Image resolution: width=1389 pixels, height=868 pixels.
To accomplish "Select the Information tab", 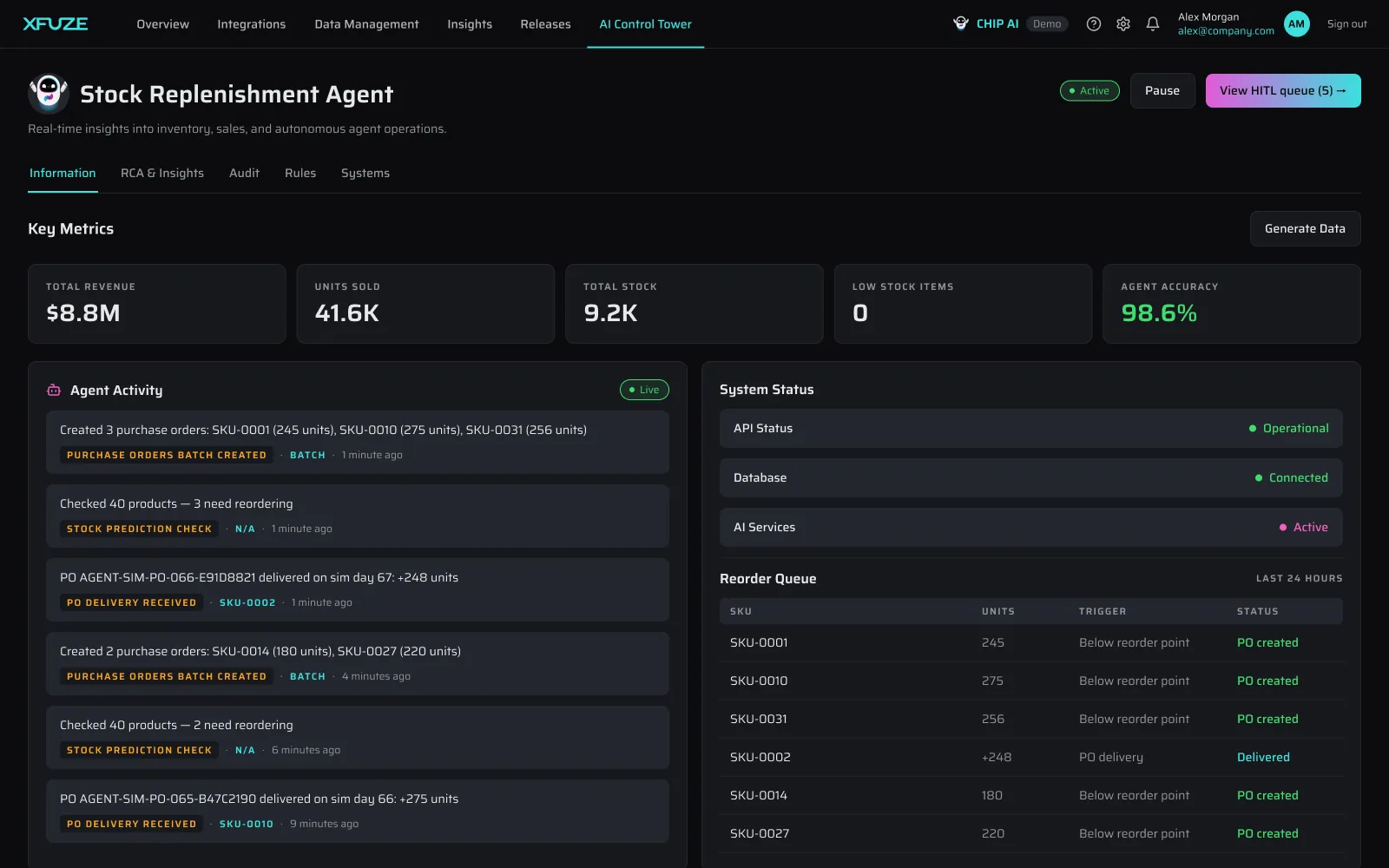I will click(x=63, y=173).
